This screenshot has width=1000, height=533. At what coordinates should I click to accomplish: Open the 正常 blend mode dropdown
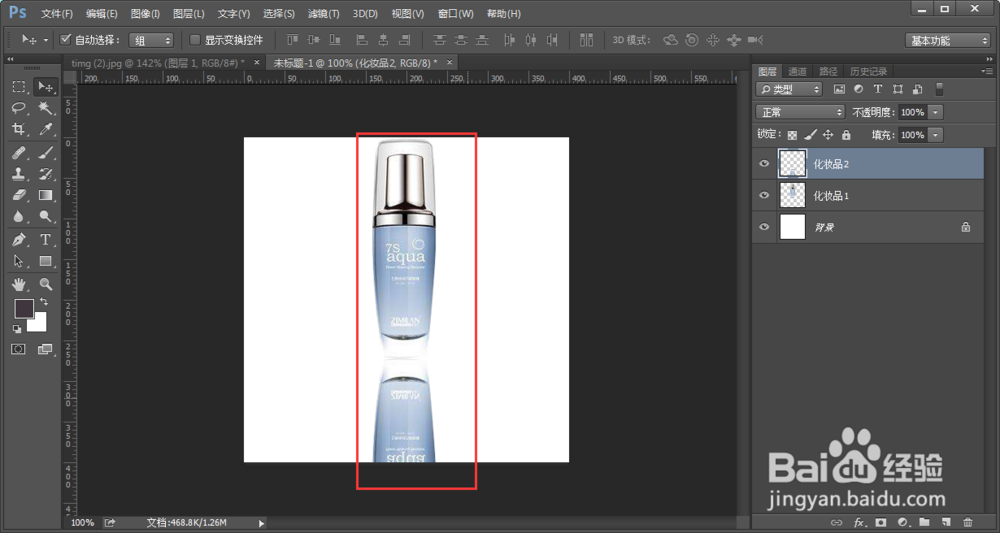coord(800,112)
